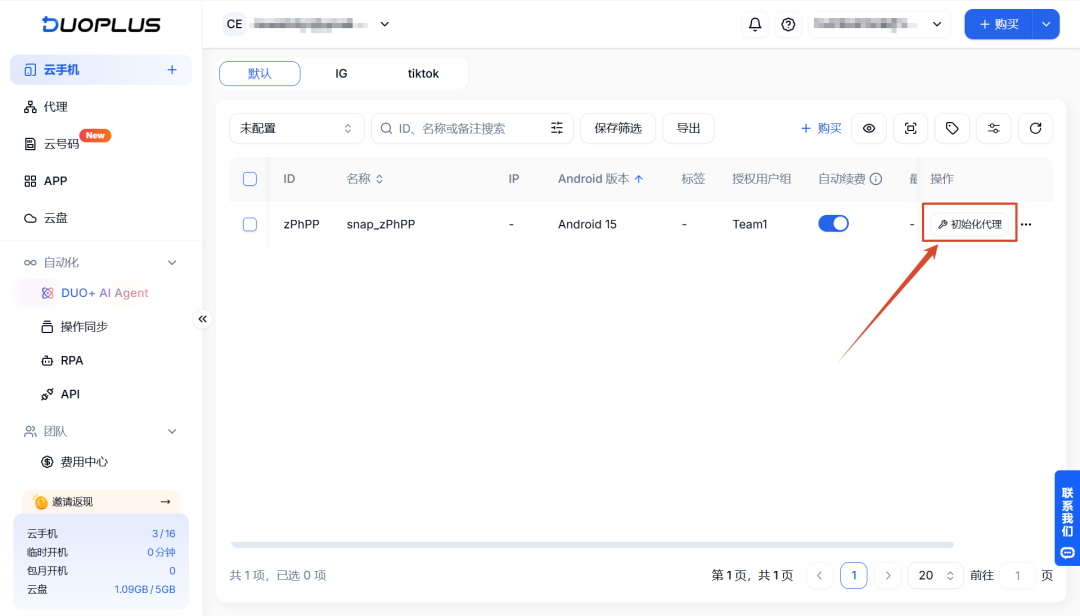The height and width of the screenshot is (616, 1080).
Task: Click the 前往 page number input
Action: point(1017,575)
